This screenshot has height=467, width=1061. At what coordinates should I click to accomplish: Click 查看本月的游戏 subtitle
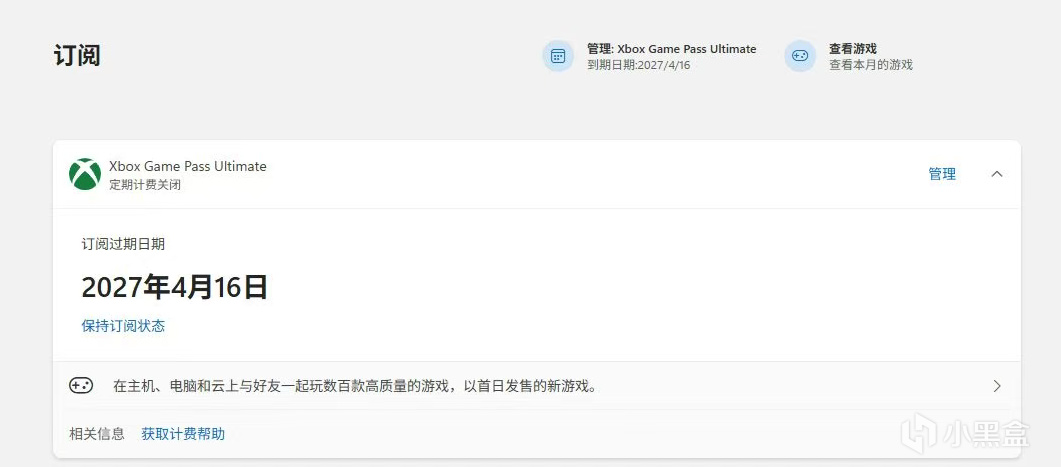(x=871, y=65)
